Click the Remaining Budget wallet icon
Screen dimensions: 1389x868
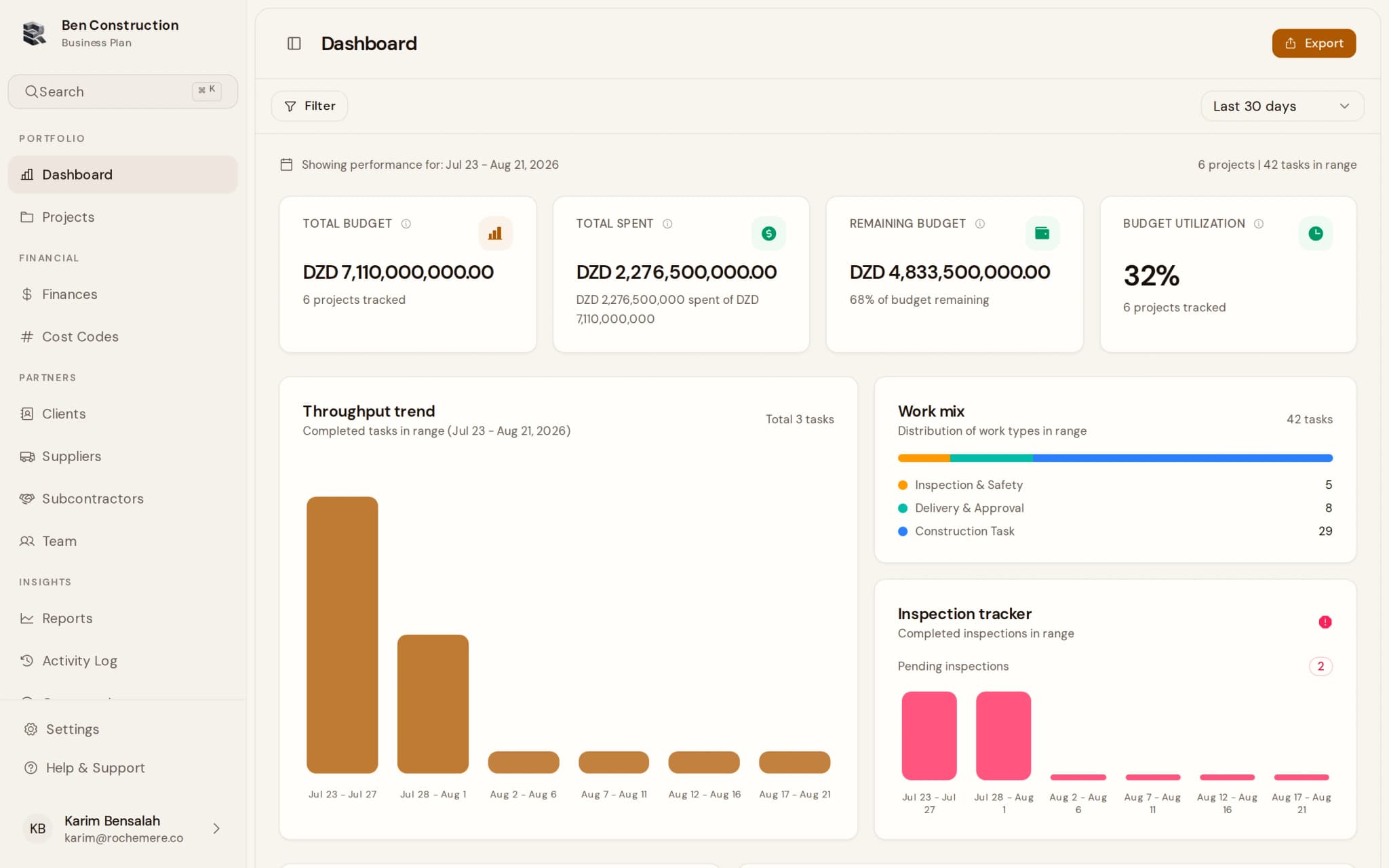coord(1042,233)
